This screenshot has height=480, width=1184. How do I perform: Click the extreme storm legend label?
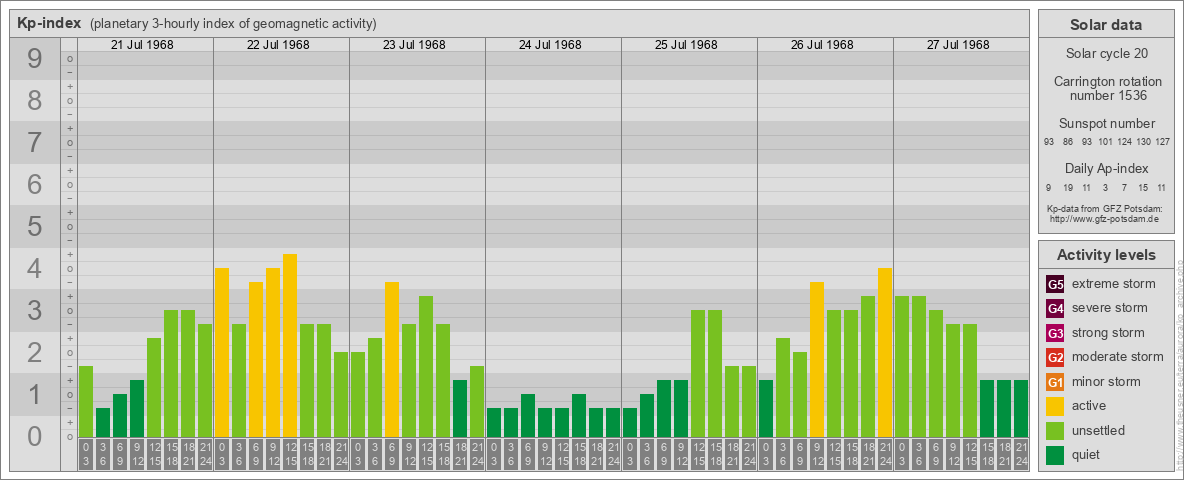click(1114, 285)
